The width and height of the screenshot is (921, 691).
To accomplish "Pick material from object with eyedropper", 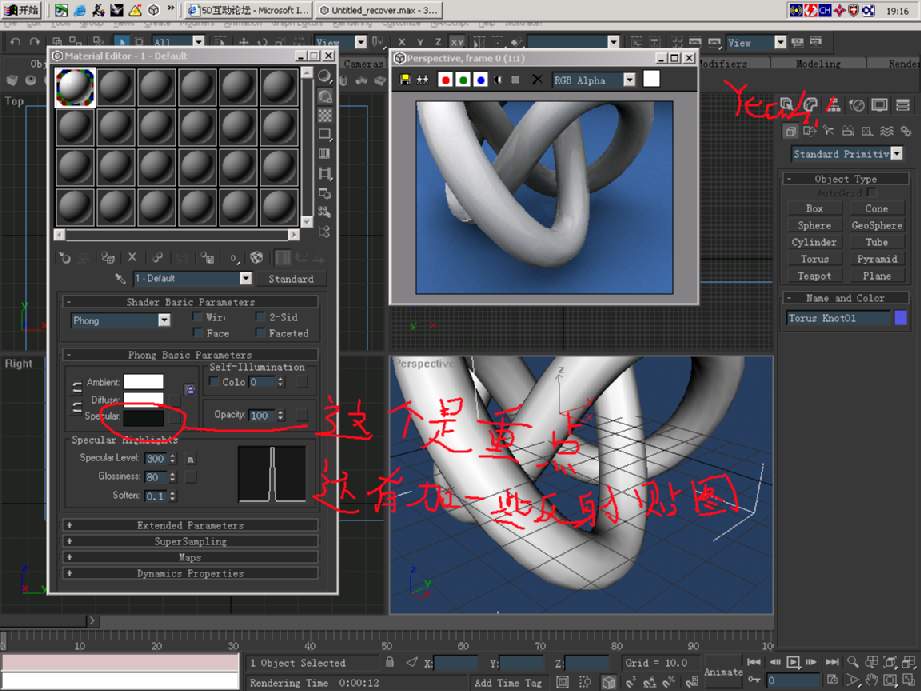I will tap(120, 279).
